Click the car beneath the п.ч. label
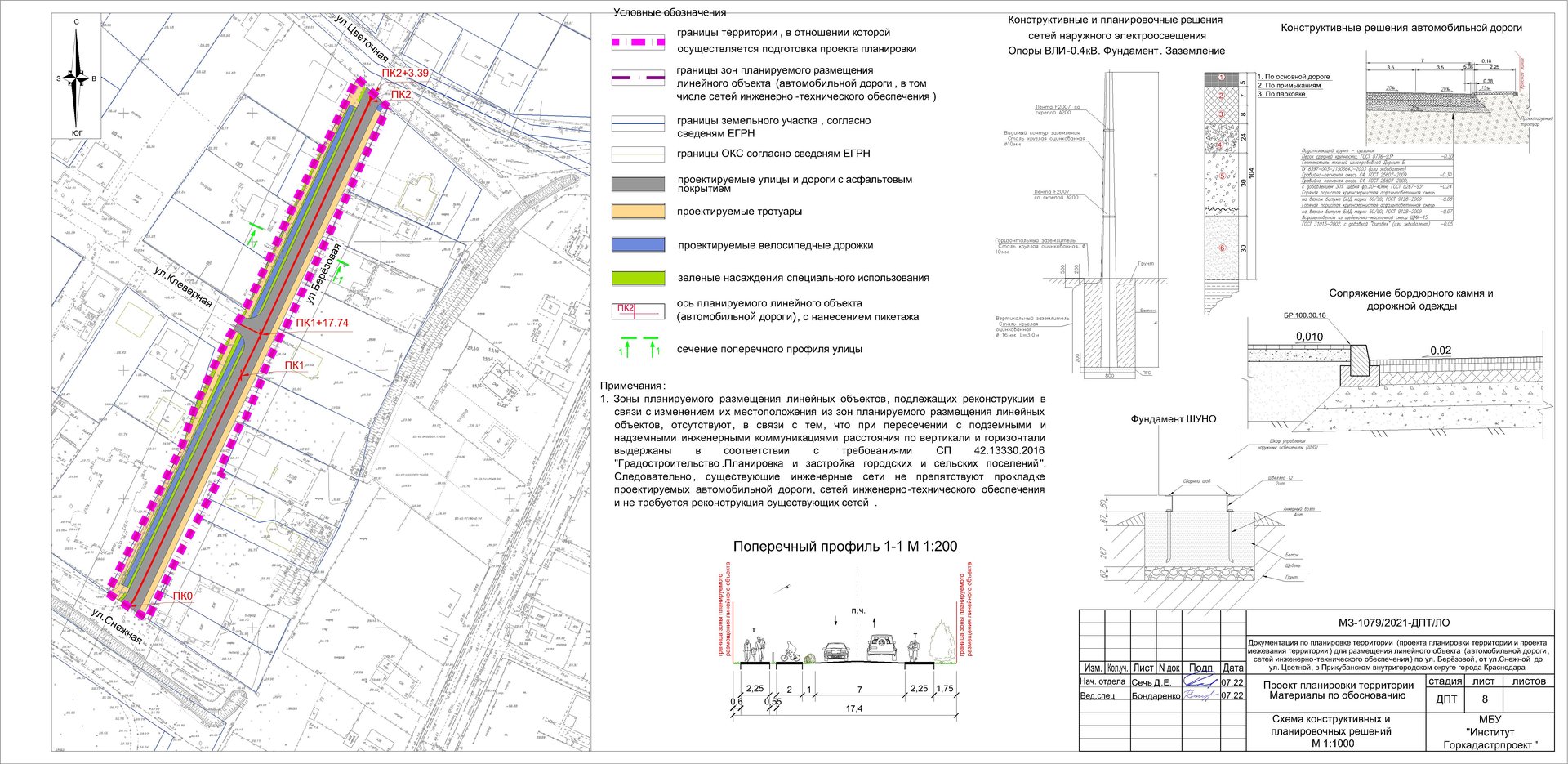The width and height of the screenshot is (1568, 764). click(x=881, y=649)
